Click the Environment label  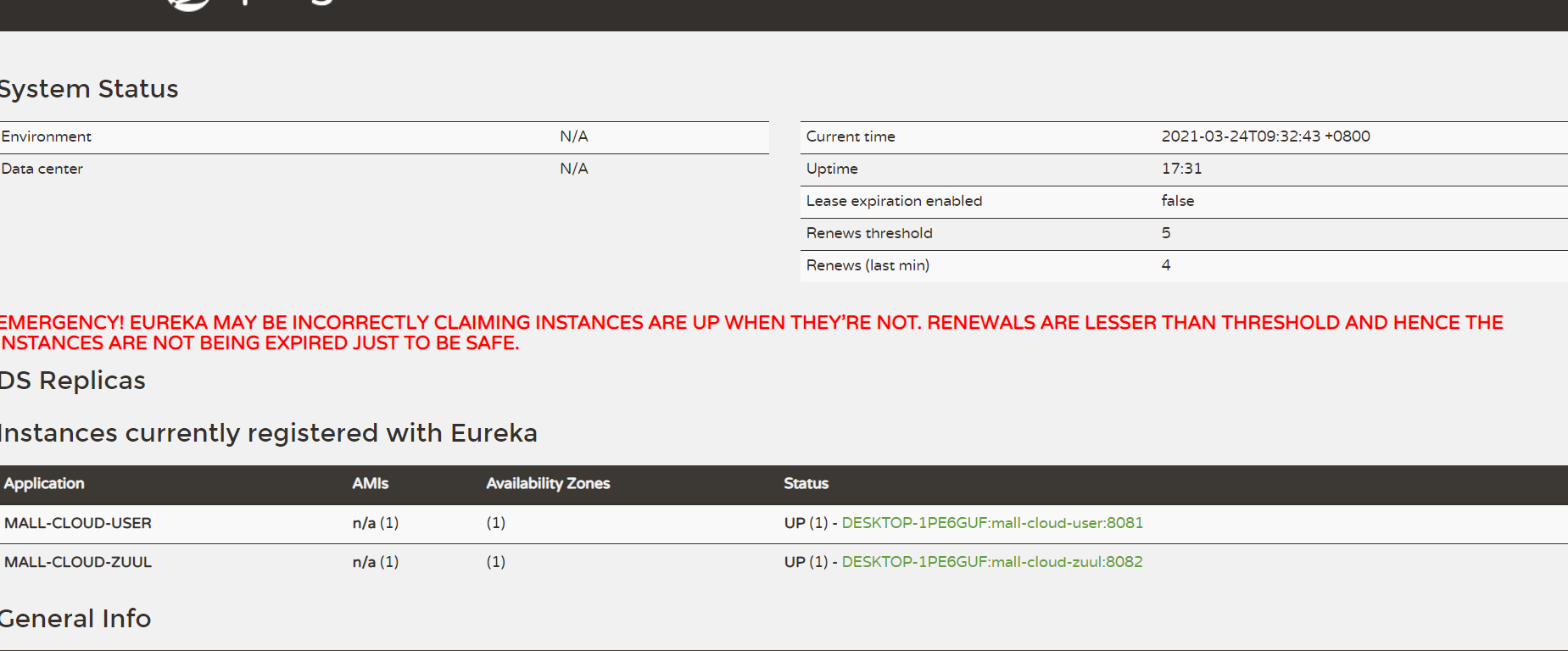pyautogui.click(x=47, y=136)
